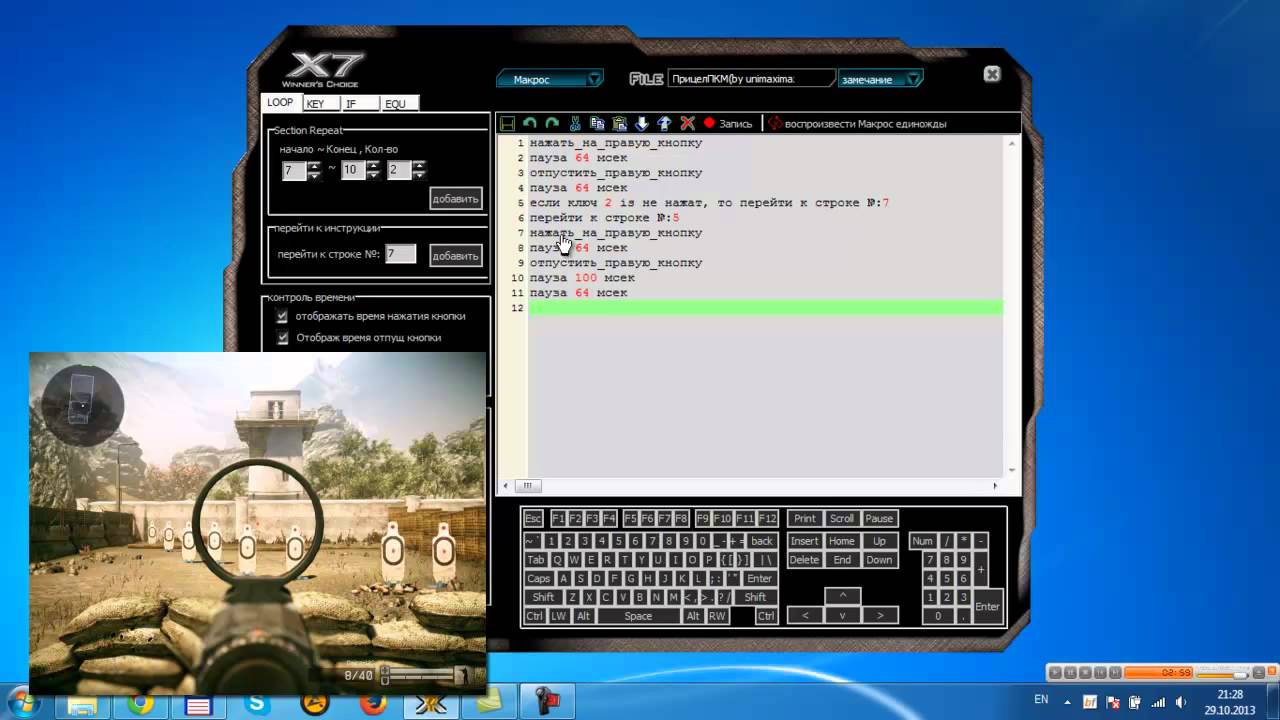1280x720 pixels.
Task: Play macro once via воспроизвести Макрос единожды
Action: (857, 124)
